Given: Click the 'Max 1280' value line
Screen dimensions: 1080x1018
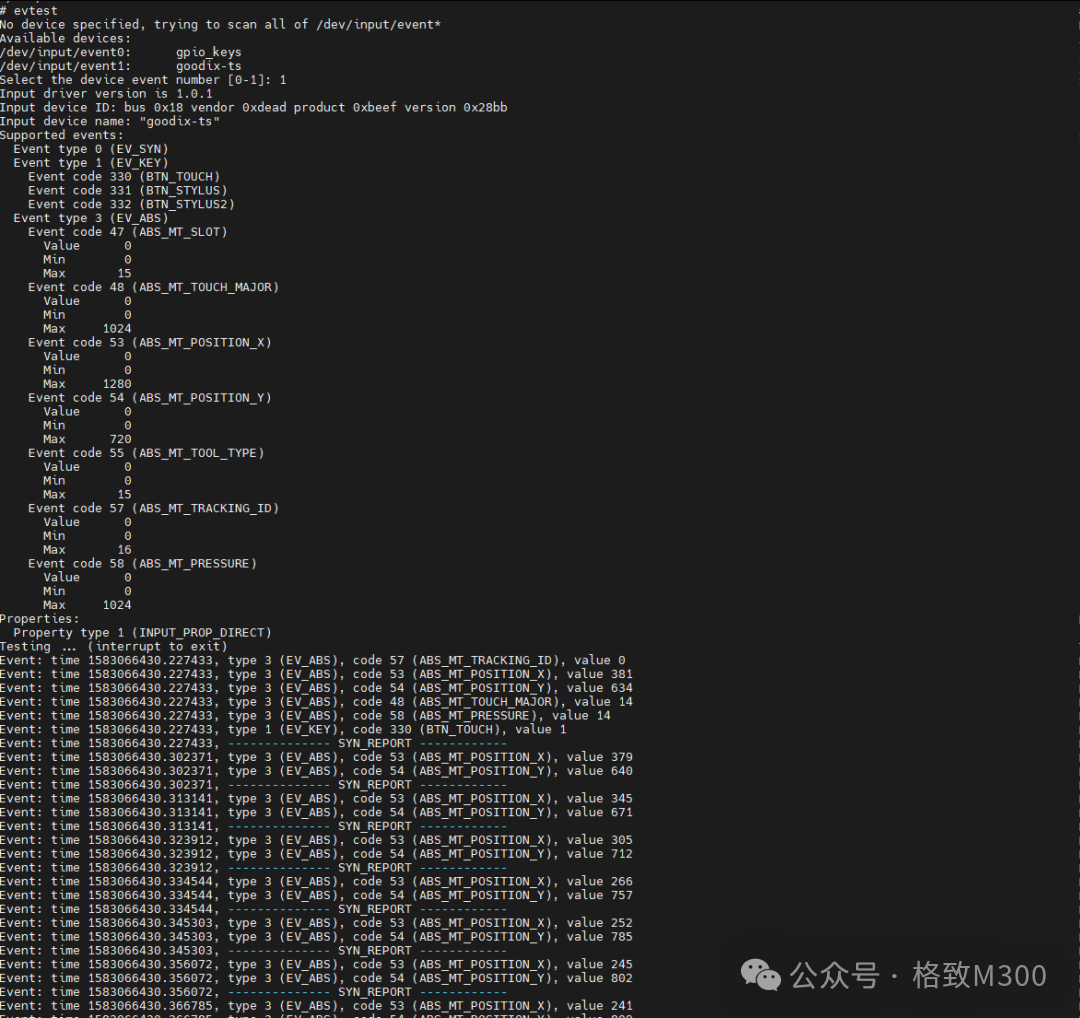Looking at the screenshot, I should click(x=87, y=384).
